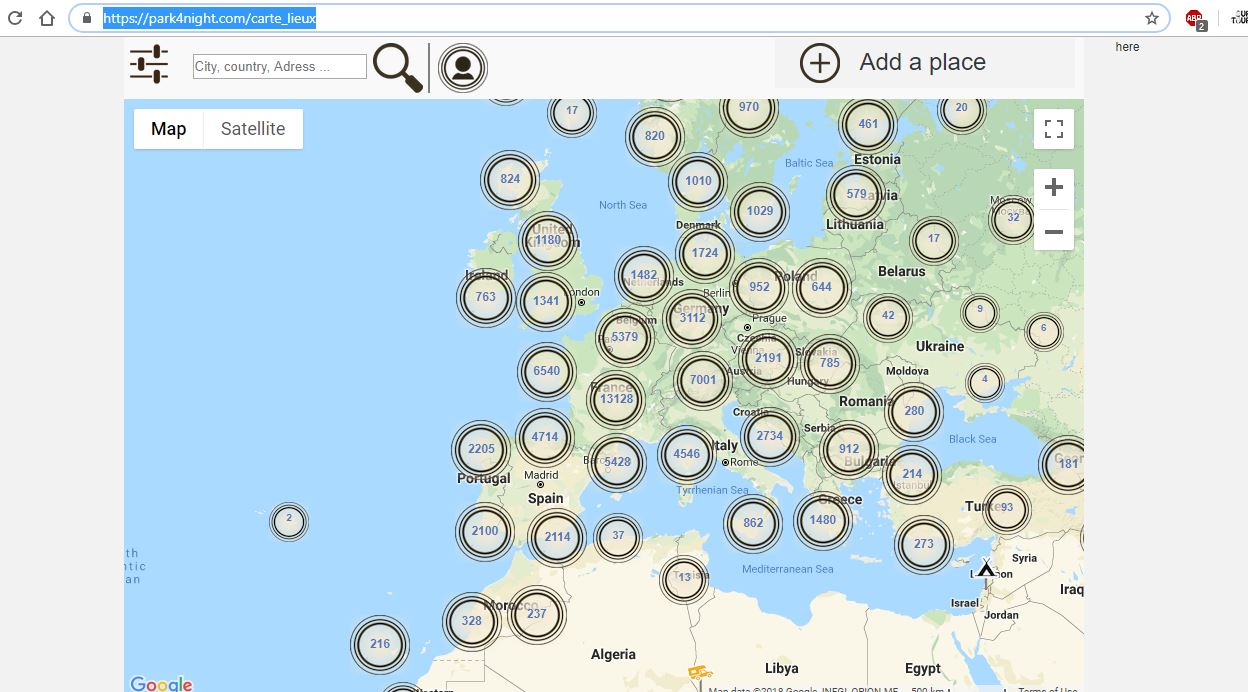
Task: Click the browser reload page button
Action: pyautogui.click(x=13, y=17)
